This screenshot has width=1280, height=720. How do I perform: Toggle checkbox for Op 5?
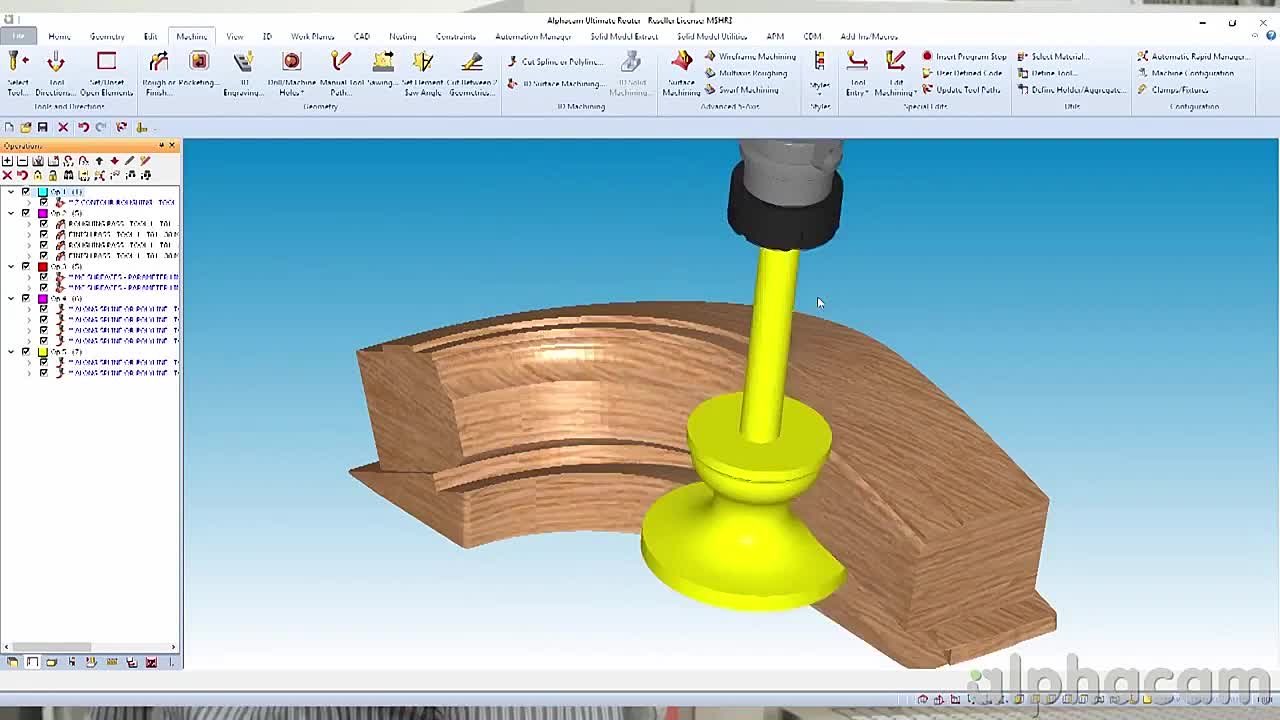tap(25, 351)
